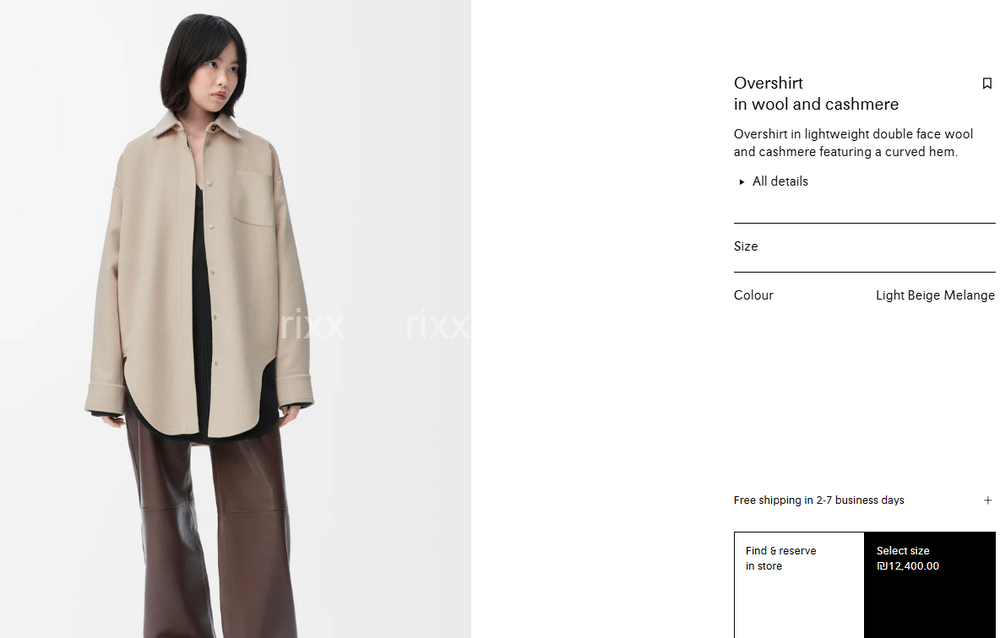Click the Size label
This screenshot has width=1000, height=638.
click(x=746, y=247)
